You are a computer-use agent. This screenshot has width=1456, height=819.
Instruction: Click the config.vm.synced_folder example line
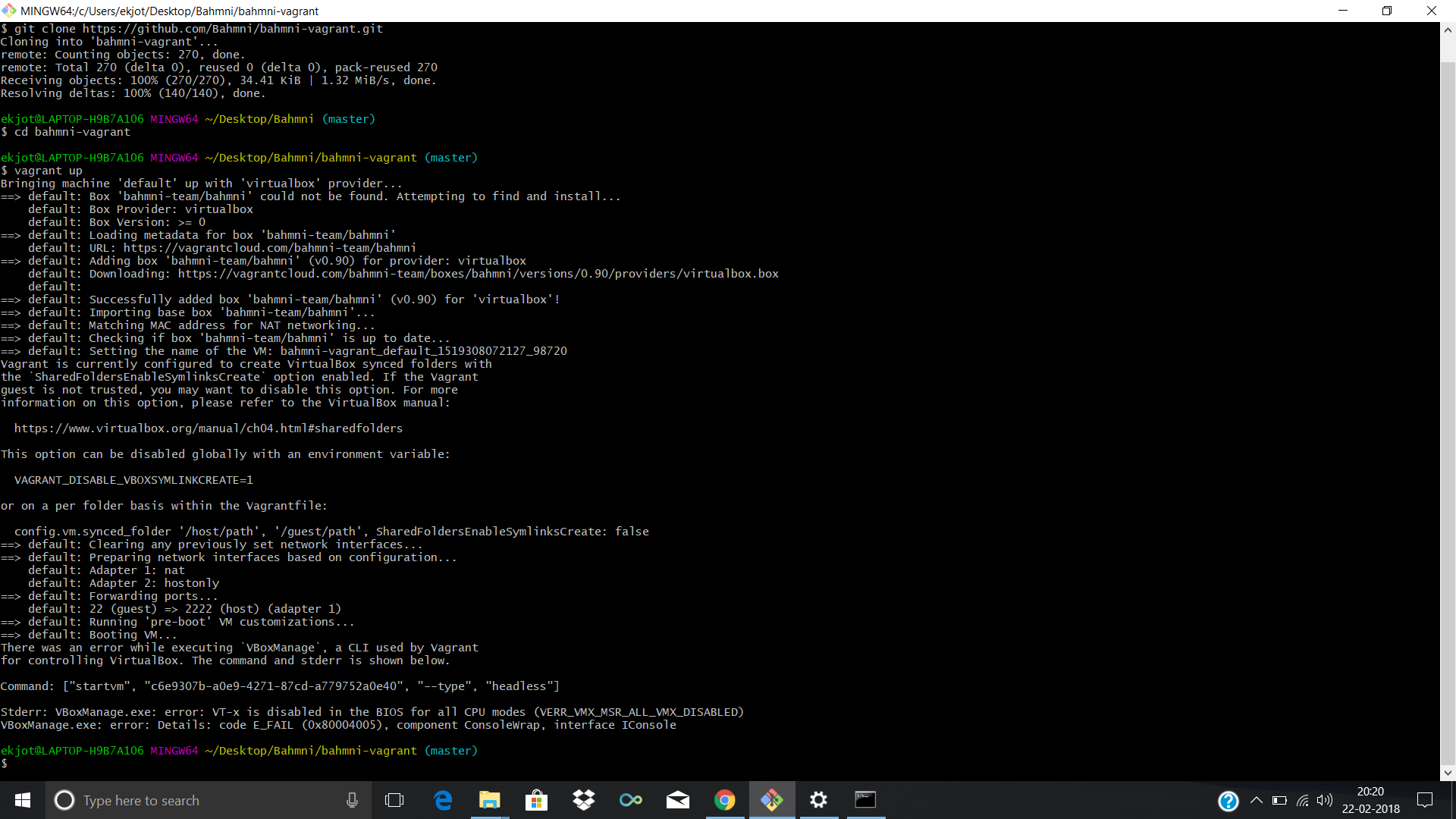(331, 532)
